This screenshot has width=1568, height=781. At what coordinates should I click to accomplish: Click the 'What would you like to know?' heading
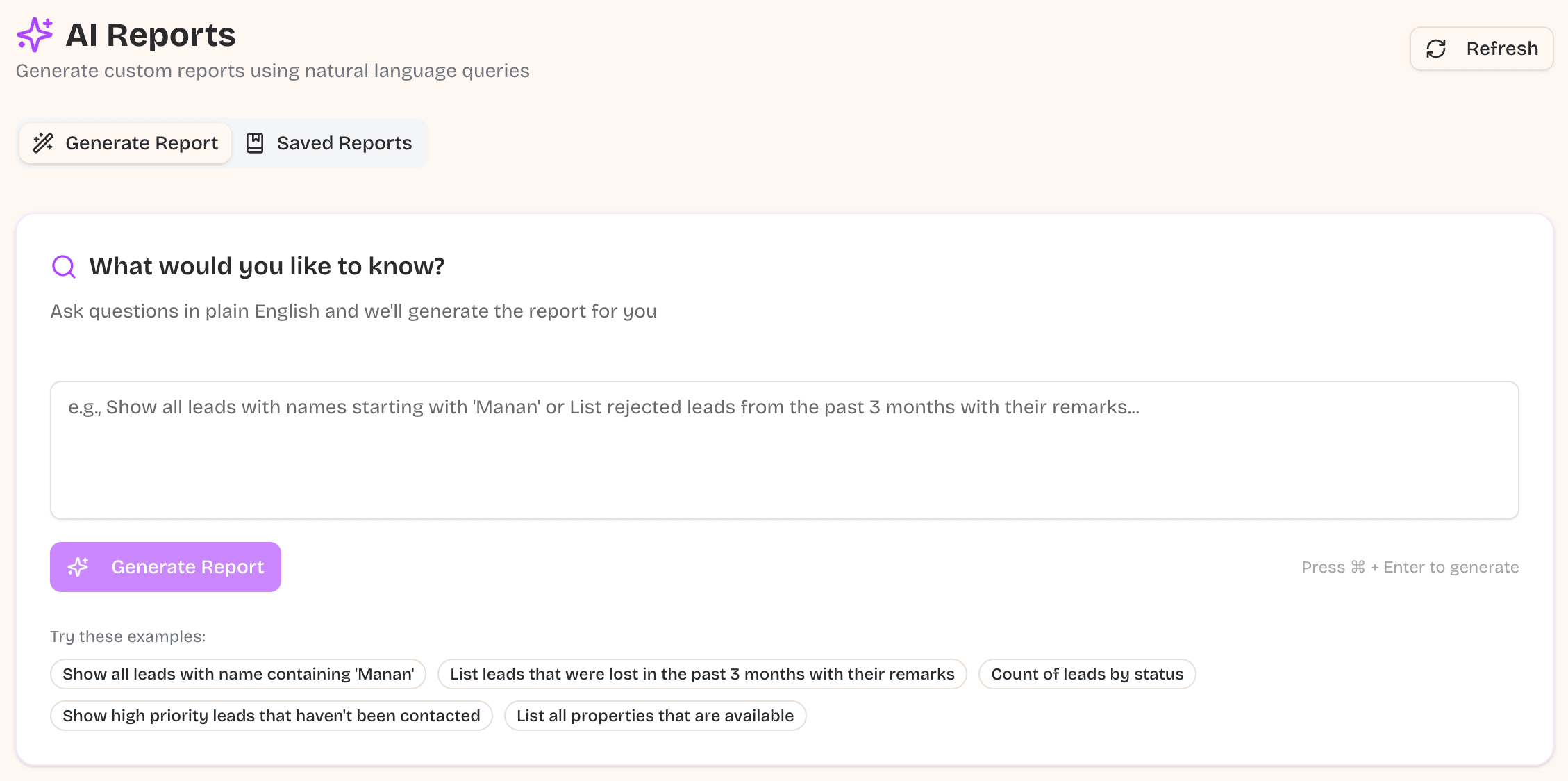(267, 267)
